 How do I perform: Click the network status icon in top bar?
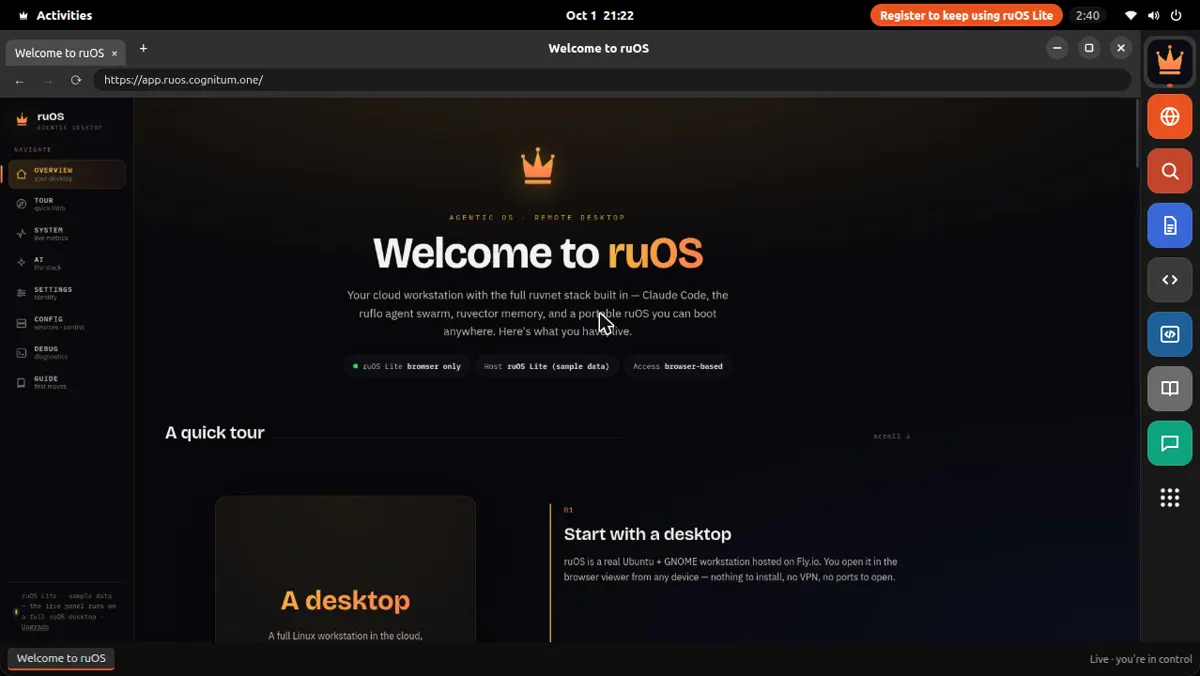[1131, 15]
